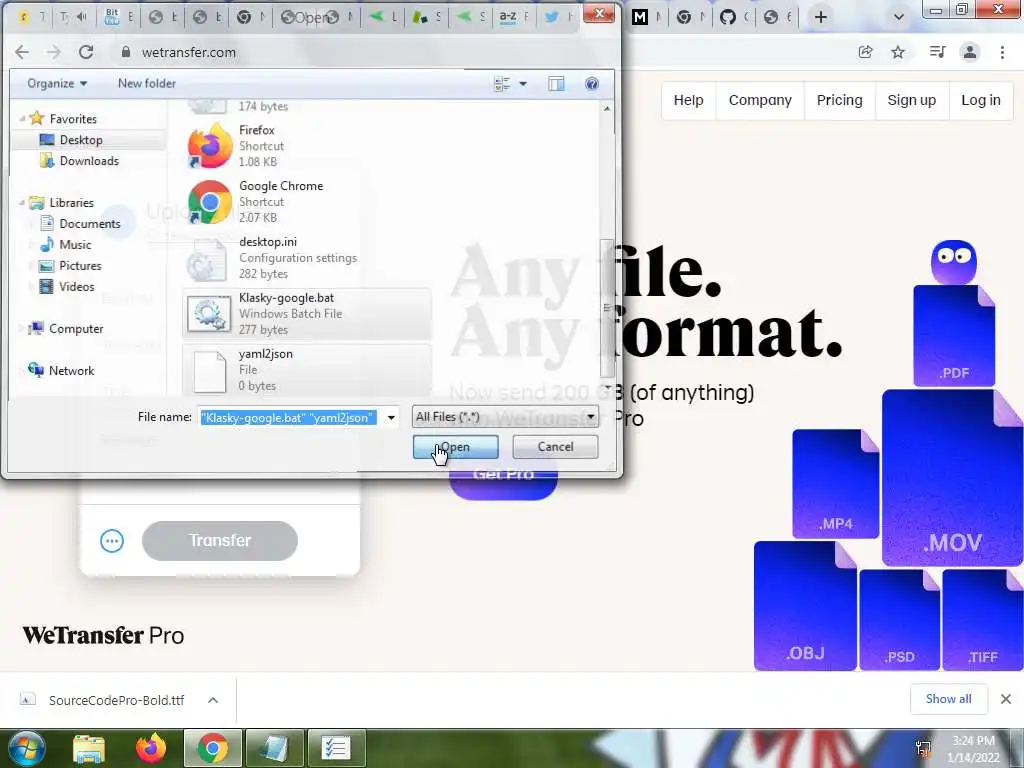The image size is (1024, 768).
Task: Click the wetransfer.com address bar
Action: (x=189, y=52)
